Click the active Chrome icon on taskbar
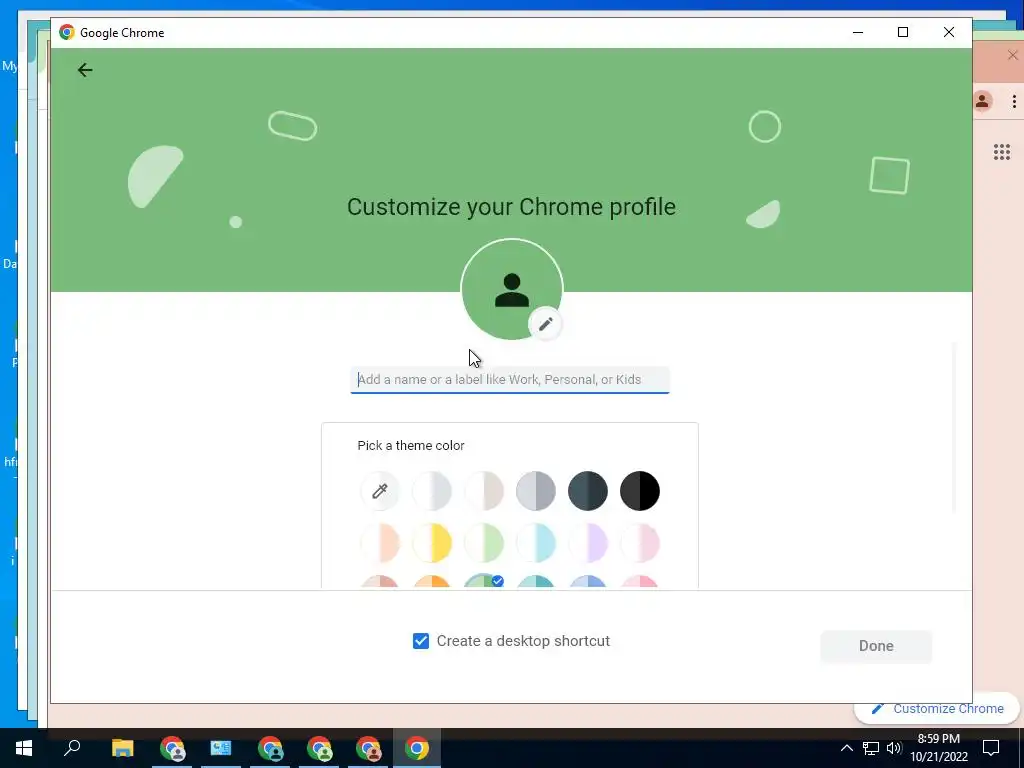Screen dimensions: 1024x768 click(x=417, y=748)
